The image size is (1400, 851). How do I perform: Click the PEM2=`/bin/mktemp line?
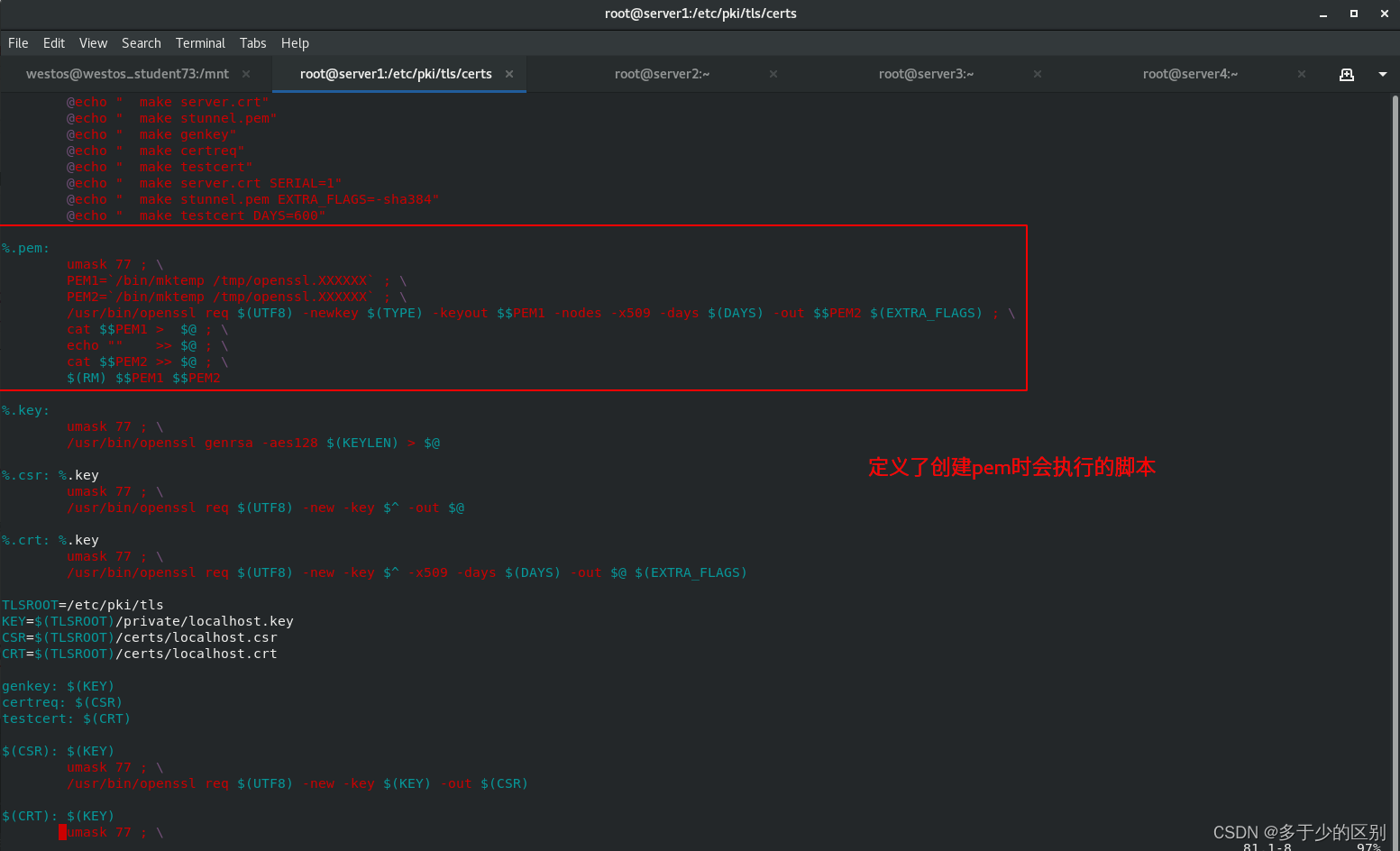pyautogui.click(x=237, y=297)
